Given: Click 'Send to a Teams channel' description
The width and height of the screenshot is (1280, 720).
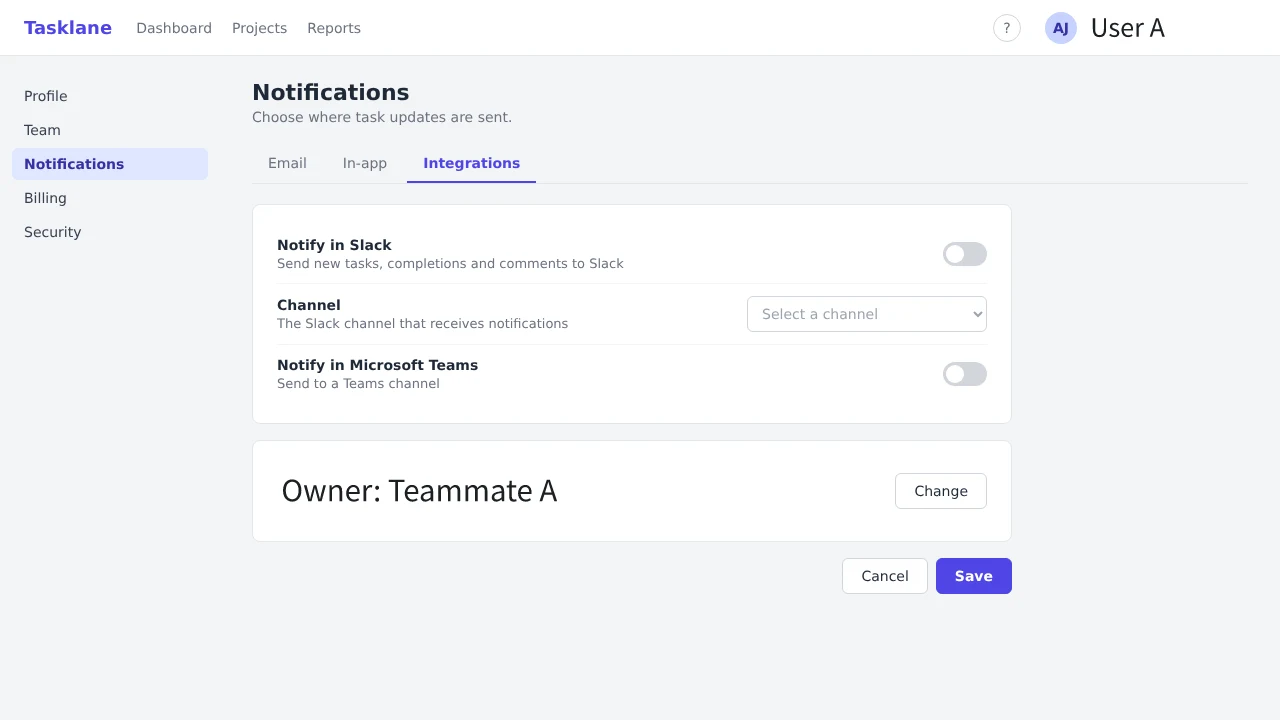Looking at the screenshot, I should pyautogui.click(x=358, y=384).
